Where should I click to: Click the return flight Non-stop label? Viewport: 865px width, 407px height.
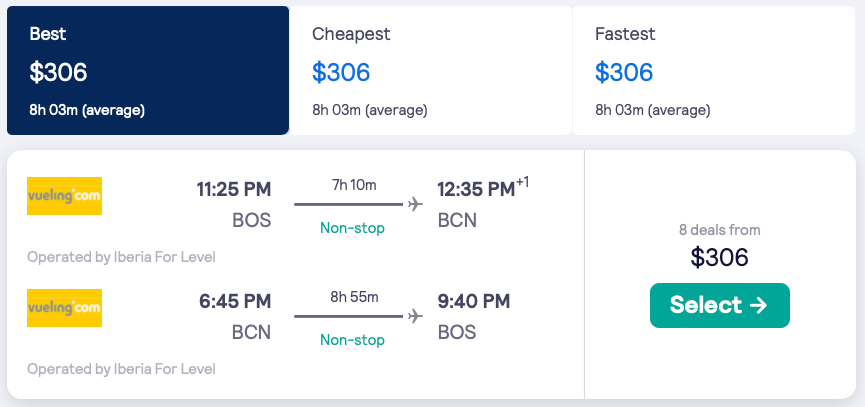[x=352, y=340]
